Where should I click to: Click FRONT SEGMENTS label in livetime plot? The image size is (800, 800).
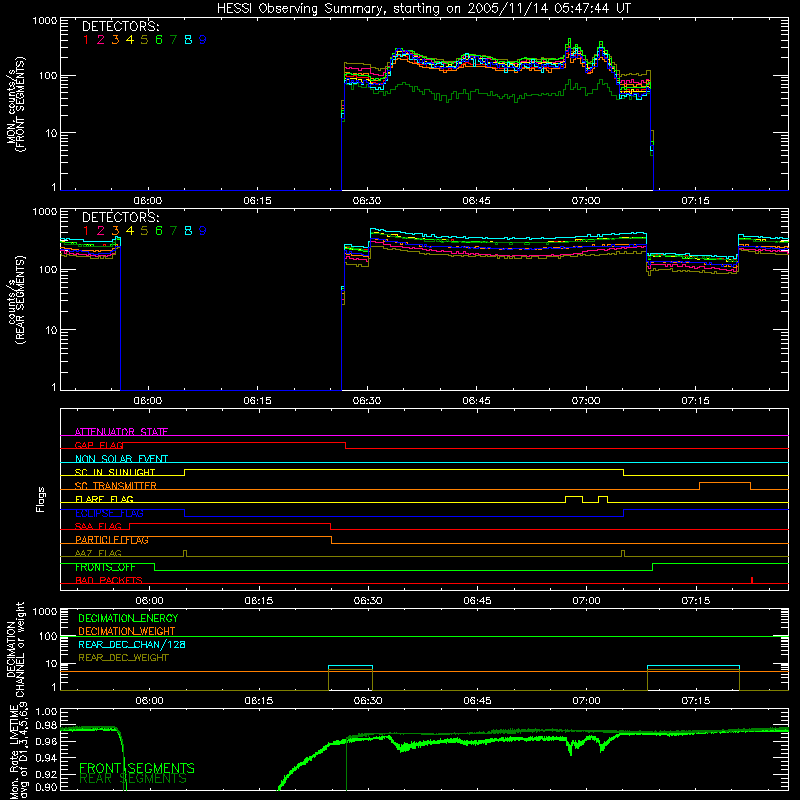(137, 768)
